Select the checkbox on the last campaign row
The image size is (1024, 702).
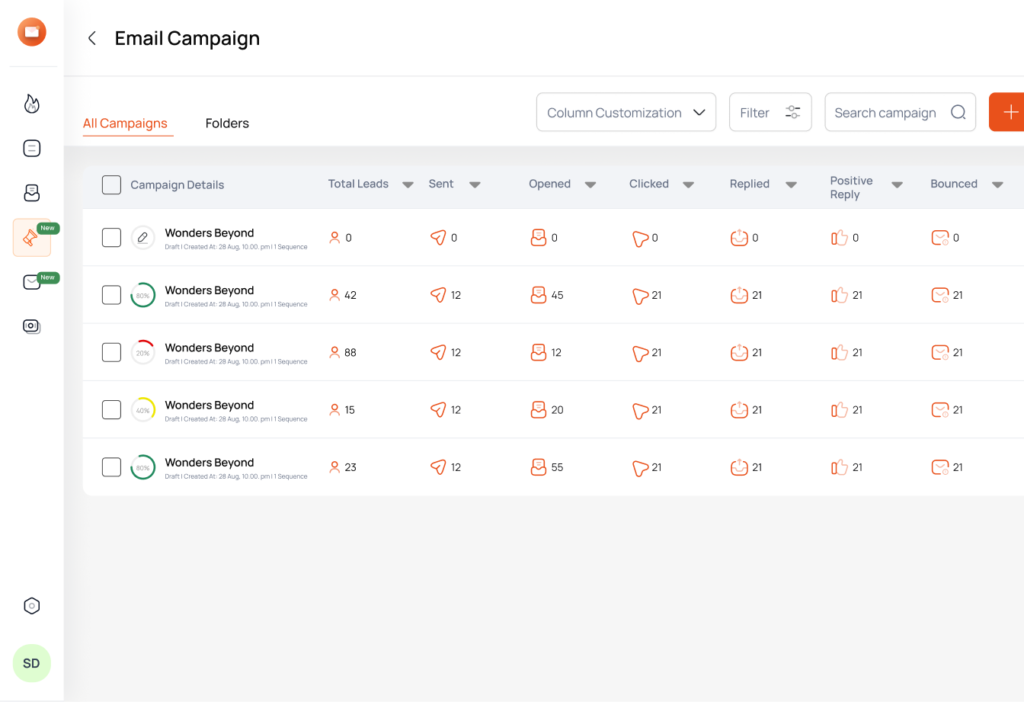coord(111,466)
